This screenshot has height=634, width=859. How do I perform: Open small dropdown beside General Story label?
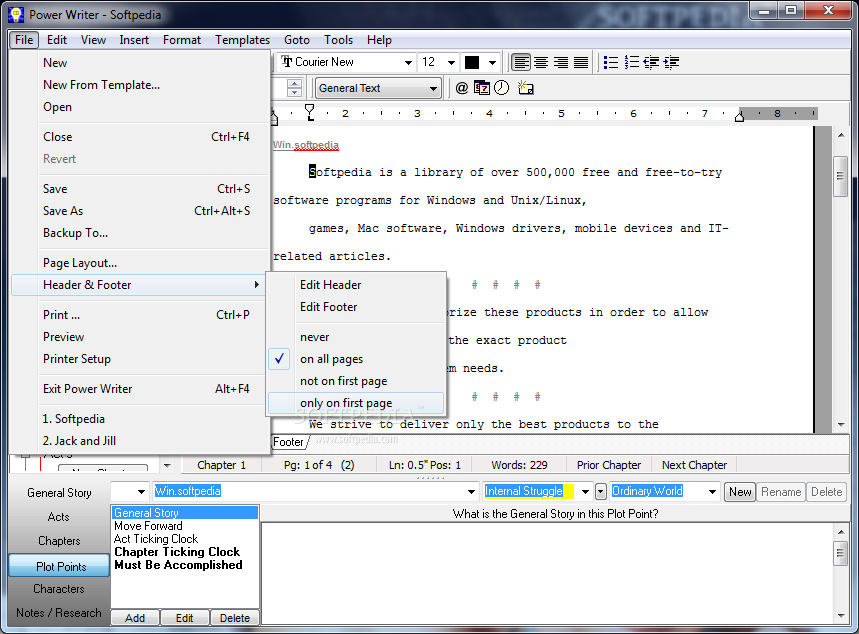coord(141,492)
